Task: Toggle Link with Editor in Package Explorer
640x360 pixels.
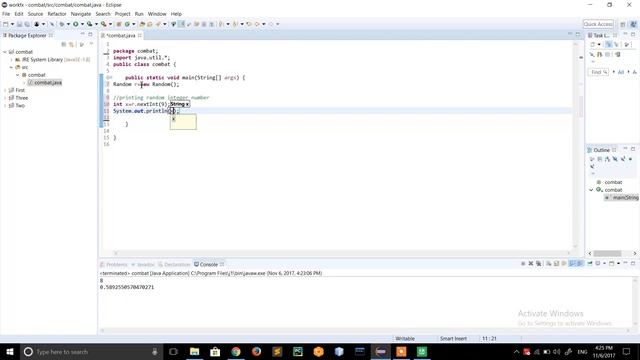Action: click(x=71, y=44)
